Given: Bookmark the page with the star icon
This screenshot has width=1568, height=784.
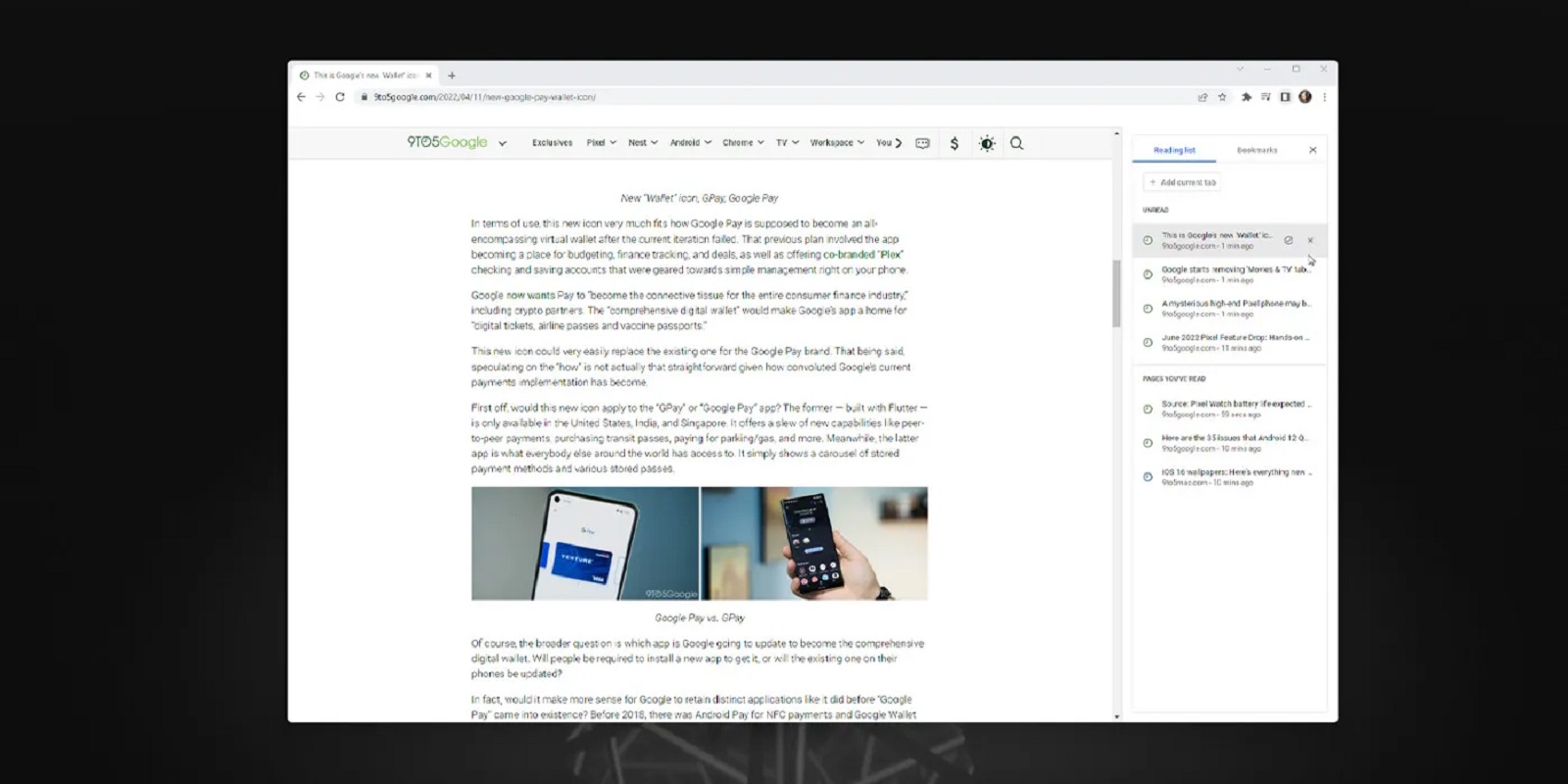Looking at the screenshot, I should click(1222, 97).
